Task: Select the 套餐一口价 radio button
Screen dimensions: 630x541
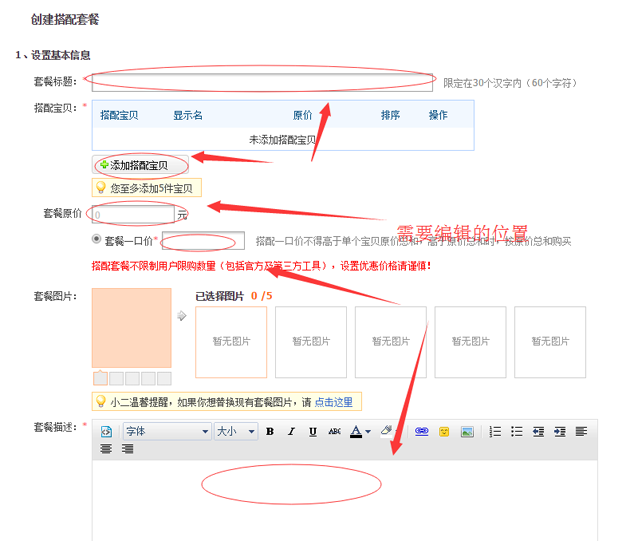Action: pos(96,240)
